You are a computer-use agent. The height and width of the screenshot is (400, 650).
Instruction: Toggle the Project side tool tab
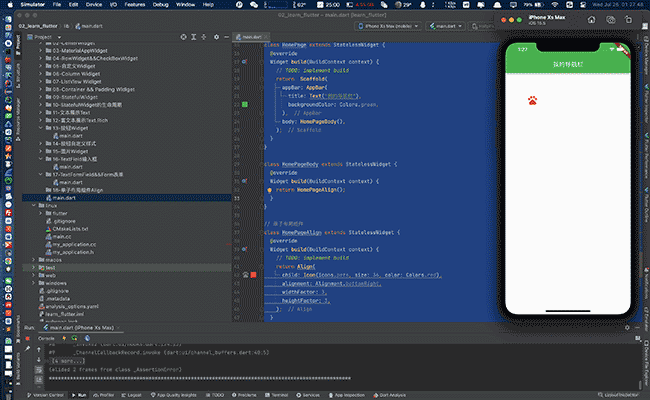(x=18, y=44)
